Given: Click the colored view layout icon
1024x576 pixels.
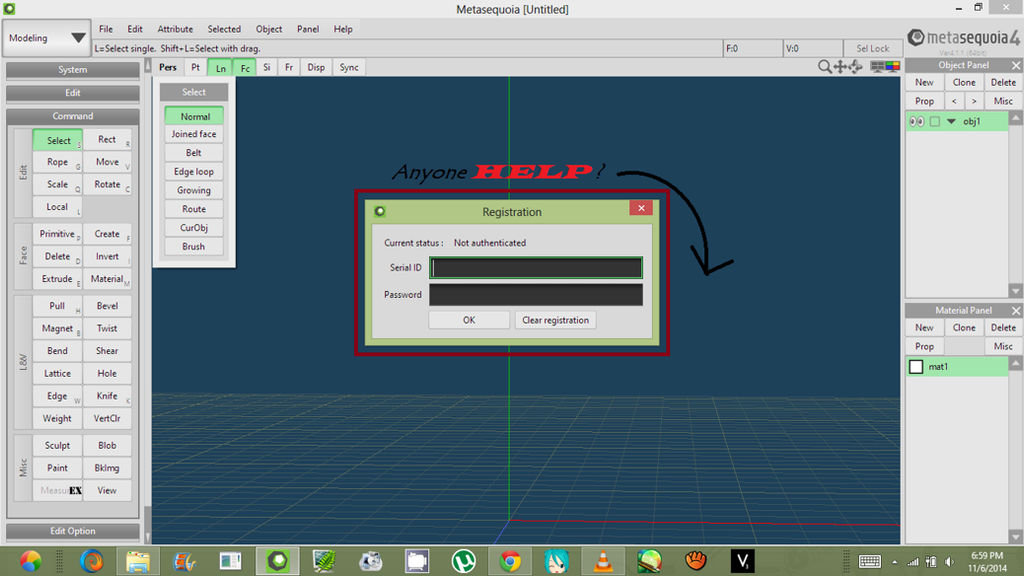Looking at the screenshot, I should [x=891, y=67].
